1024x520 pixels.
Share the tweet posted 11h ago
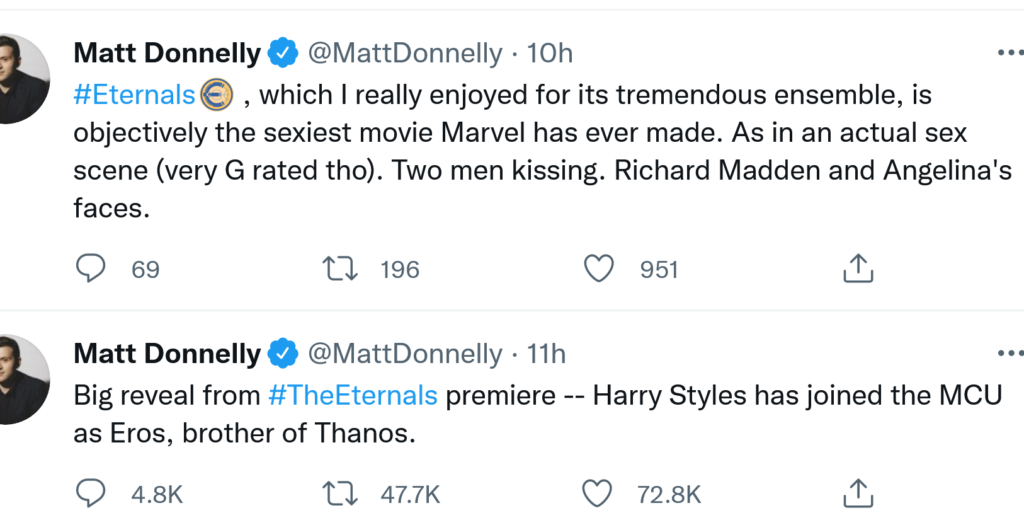click(x=859, y=493)
